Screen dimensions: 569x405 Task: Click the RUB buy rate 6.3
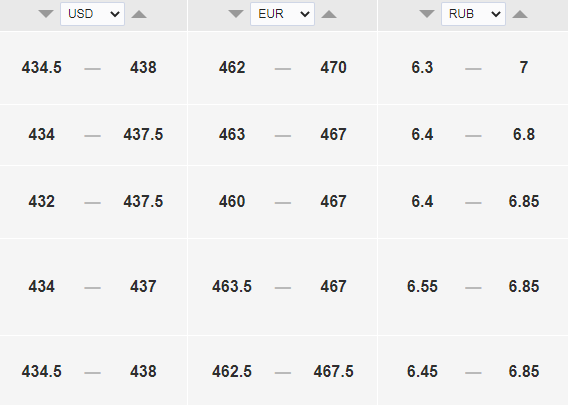[422, 68]
